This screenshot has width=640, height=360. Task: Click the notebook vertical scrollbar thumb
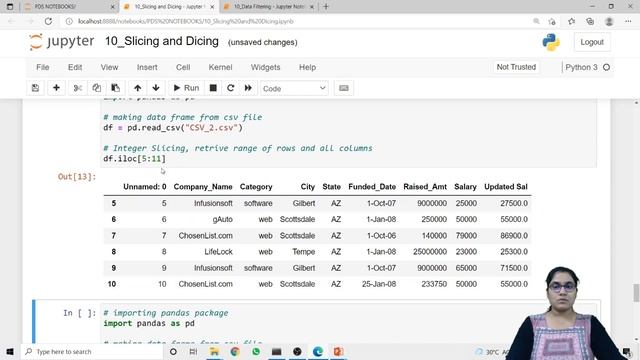point(636,293)
